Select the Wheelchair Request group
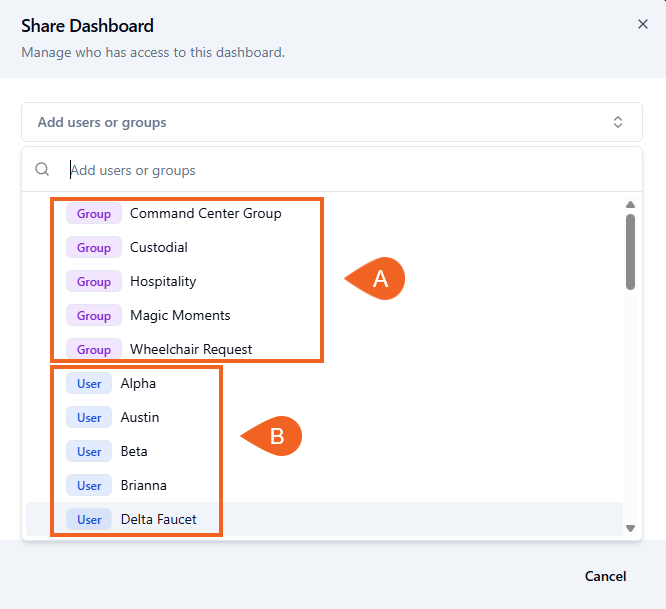This screenshot has width=666, height=609. coord(325,349)
